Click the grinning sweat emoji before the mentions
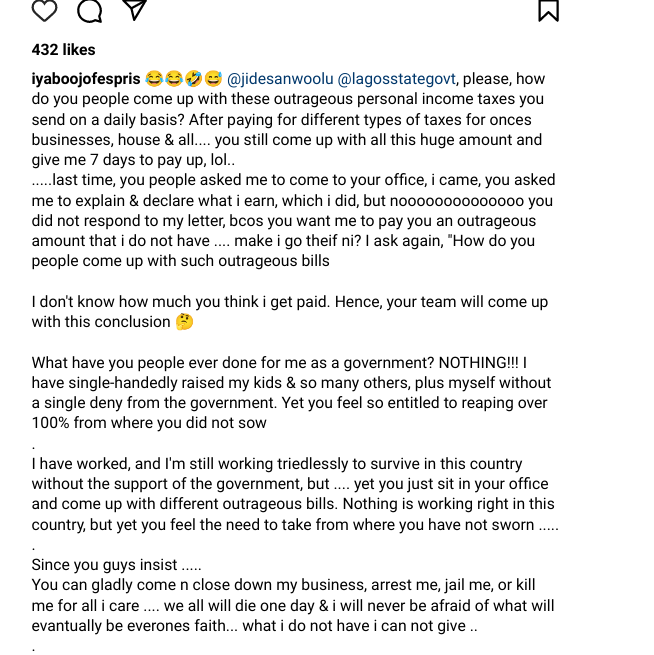Image resolution: width=654 pixels, height=655 pixels. point(213,79)
